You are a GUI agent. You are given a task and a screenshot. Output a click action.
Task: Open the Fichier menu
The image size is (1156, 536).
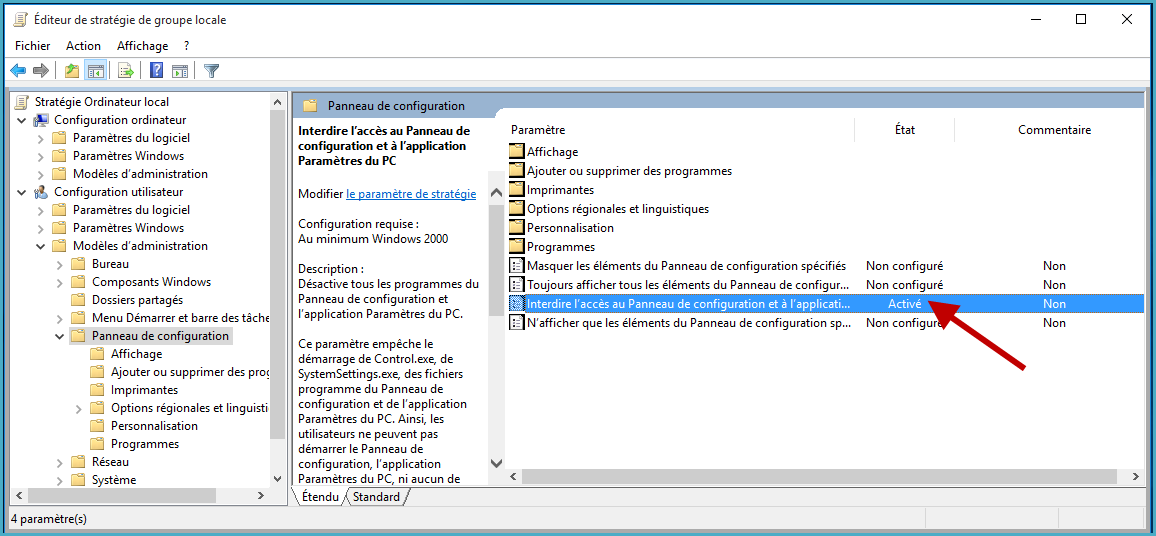coord(32,46)
